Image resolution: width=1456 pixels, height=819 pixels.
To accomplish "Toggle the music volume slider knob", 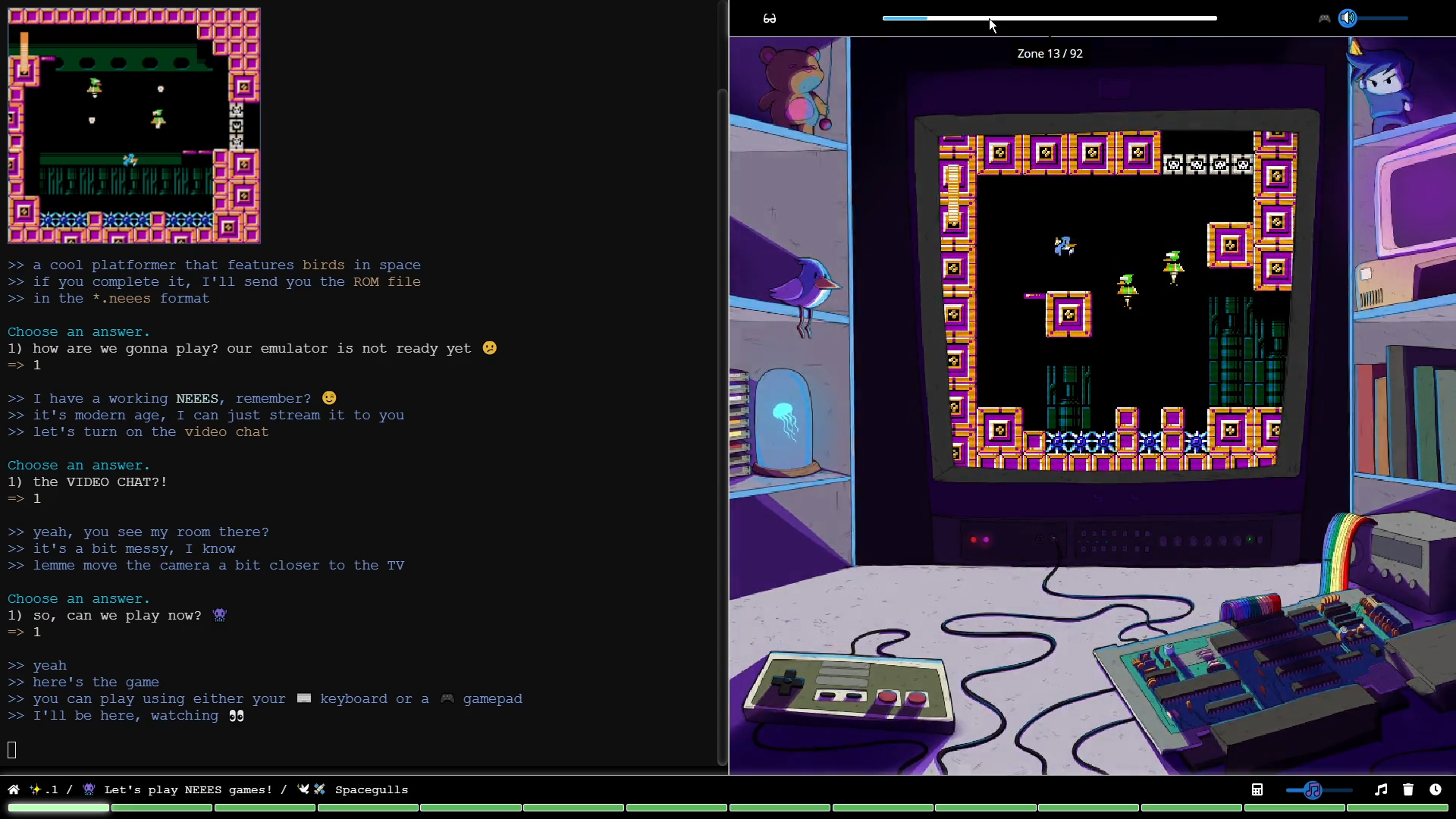I will click(x=1313, y=790).
